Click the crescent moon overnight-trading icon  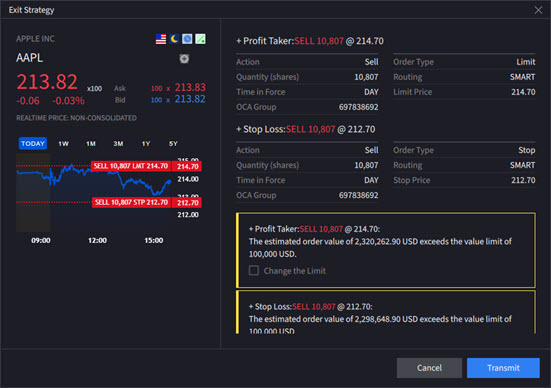tap(174, 39)
